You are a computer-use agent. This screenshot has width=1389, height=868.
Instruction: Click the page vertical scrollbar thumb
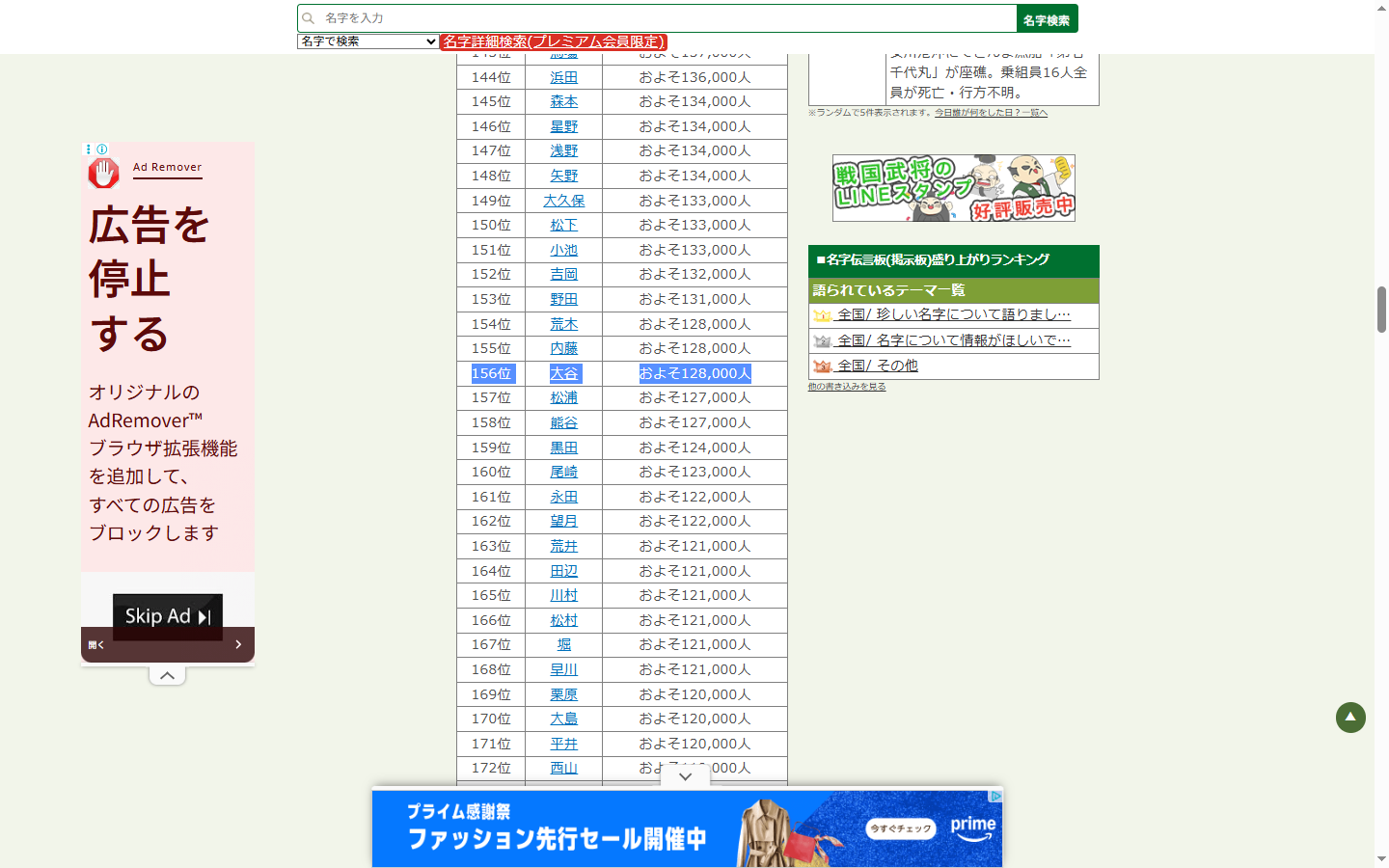pyautogui.click(x=1381, y=309)
